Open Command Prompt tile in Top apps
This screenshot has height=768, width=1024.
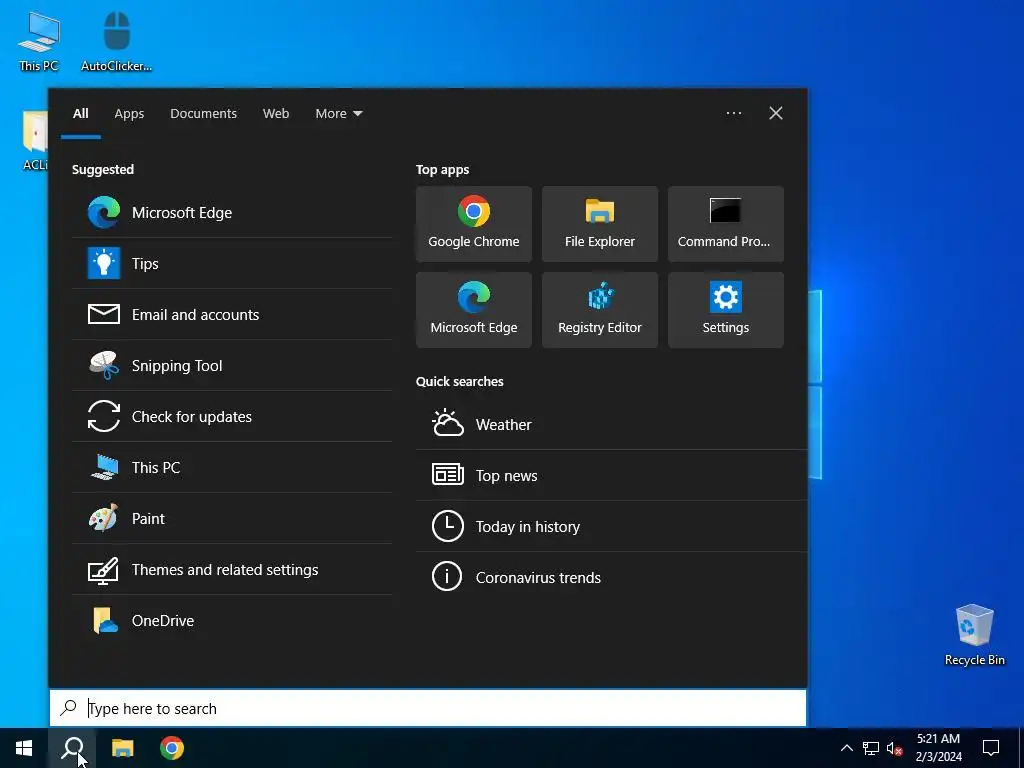point(726,224)
